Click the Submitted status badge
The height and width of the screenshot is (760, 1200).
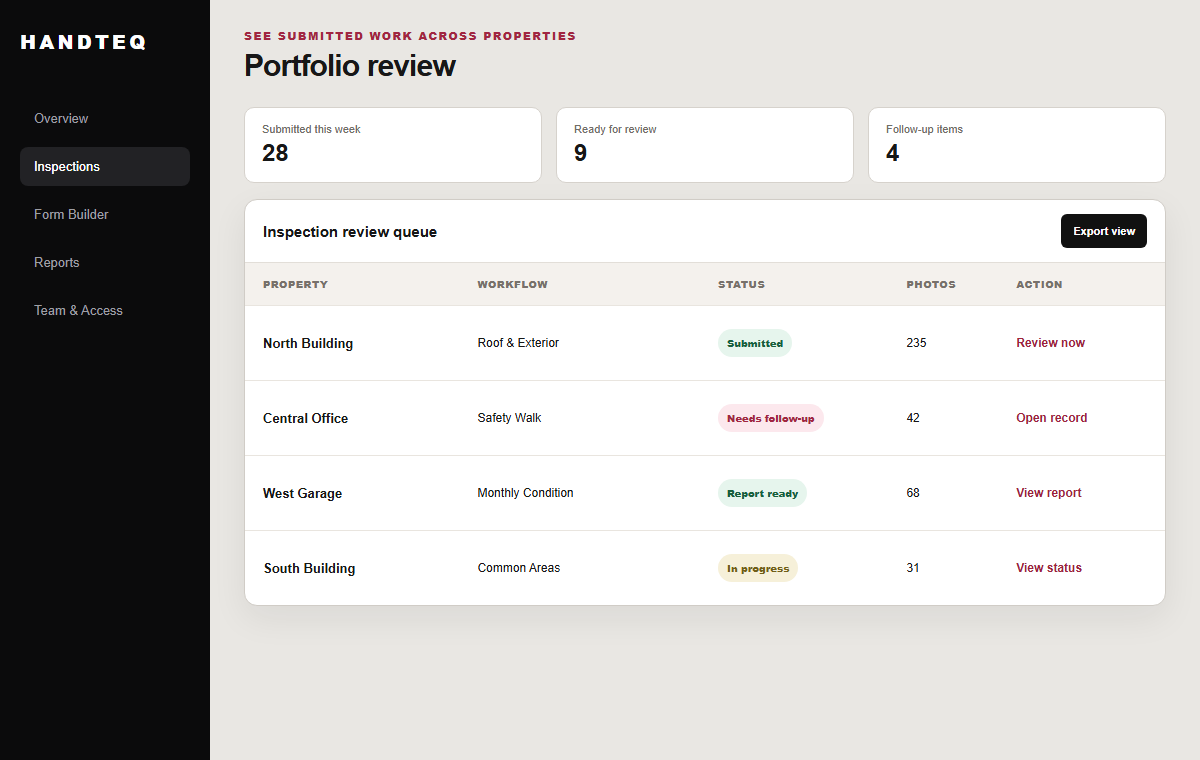click(755, 343)
